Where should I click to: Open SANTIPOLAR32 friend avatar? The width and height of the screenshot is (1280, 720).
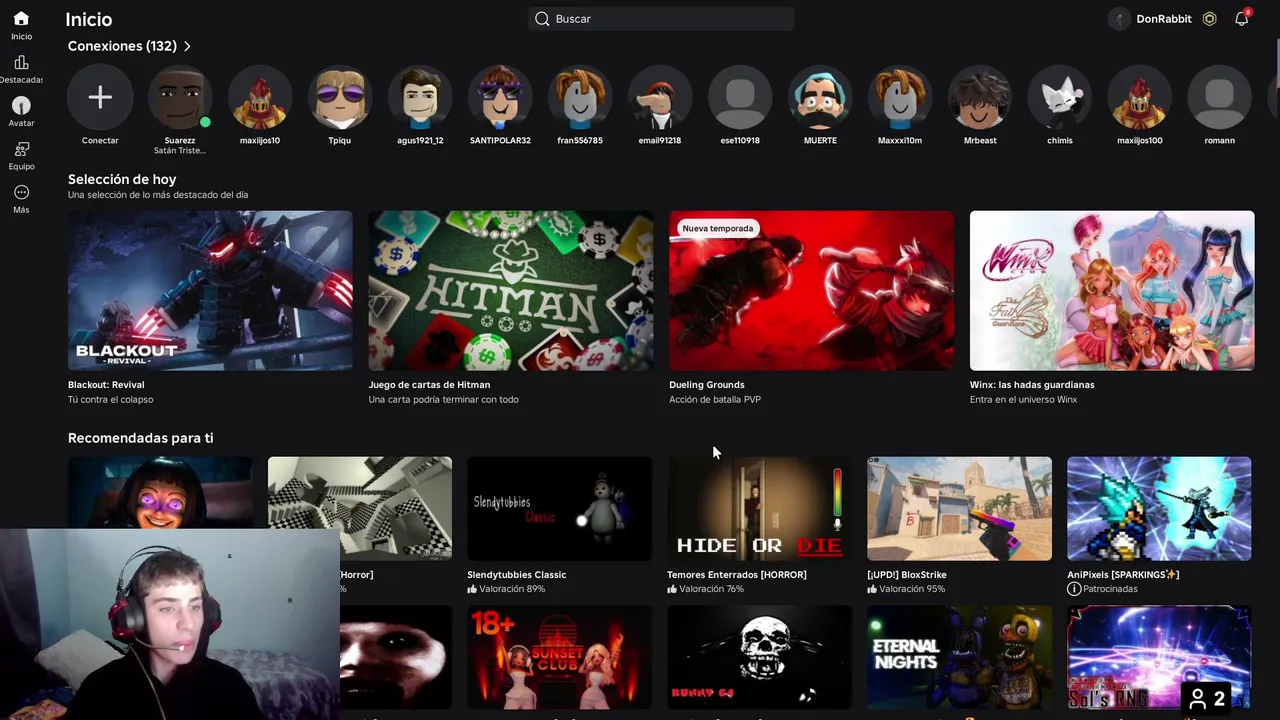(500, 98)
